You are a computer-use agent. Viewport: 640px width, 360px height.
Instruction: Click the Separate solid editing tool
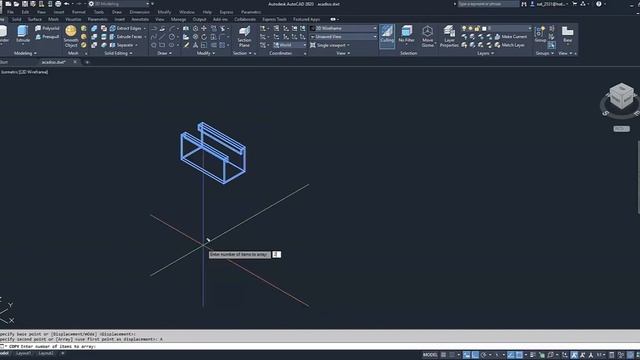[121, 45]
